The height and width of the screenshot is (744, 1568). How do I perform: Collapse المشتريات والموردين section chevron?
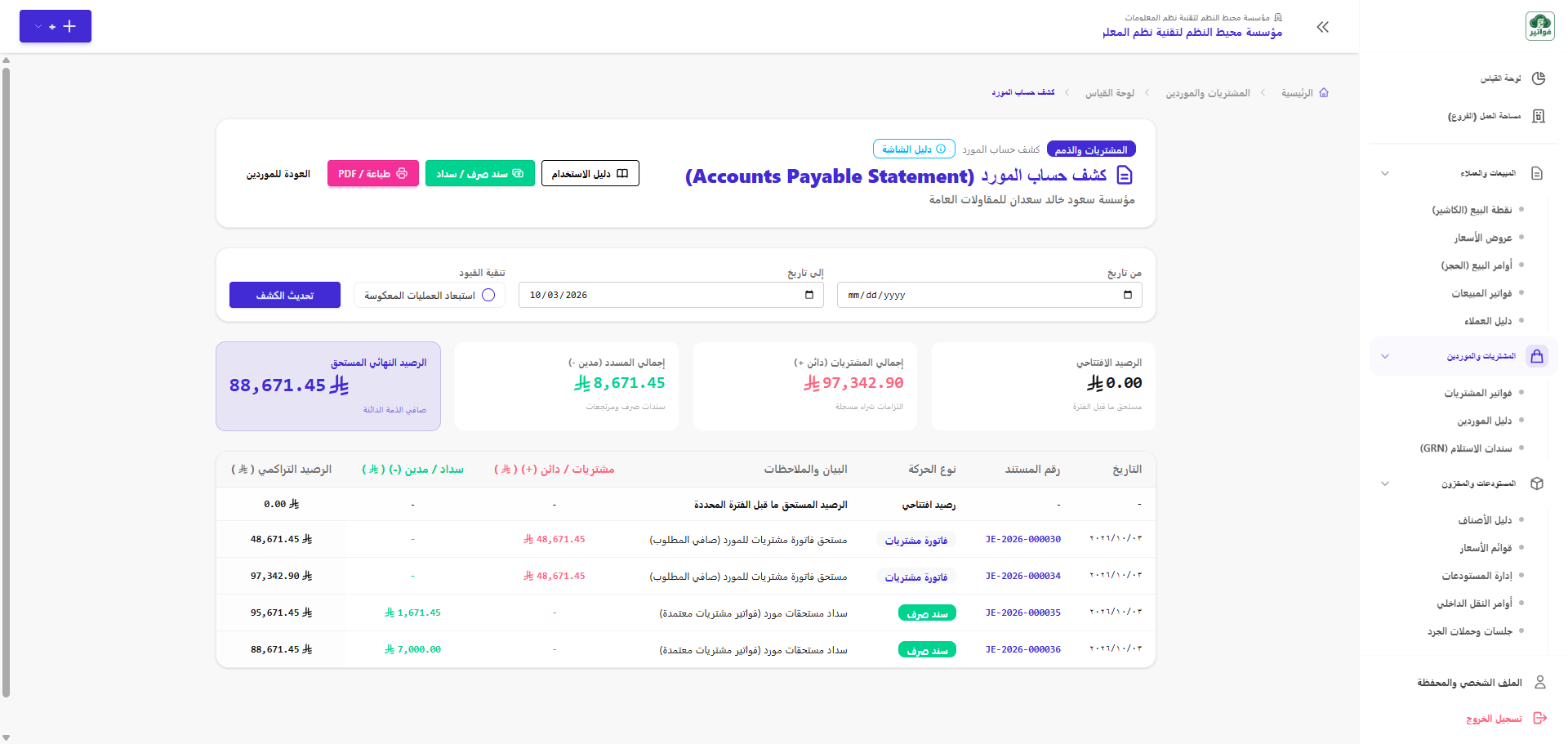point(1385,356)
